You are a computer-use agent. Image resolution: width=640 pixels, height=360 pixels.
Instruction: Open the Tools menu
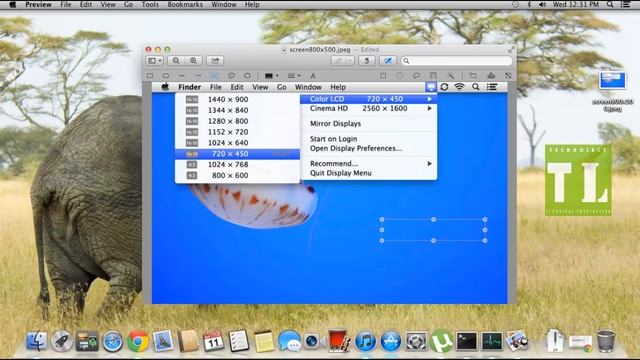click(x=150, y=4)
